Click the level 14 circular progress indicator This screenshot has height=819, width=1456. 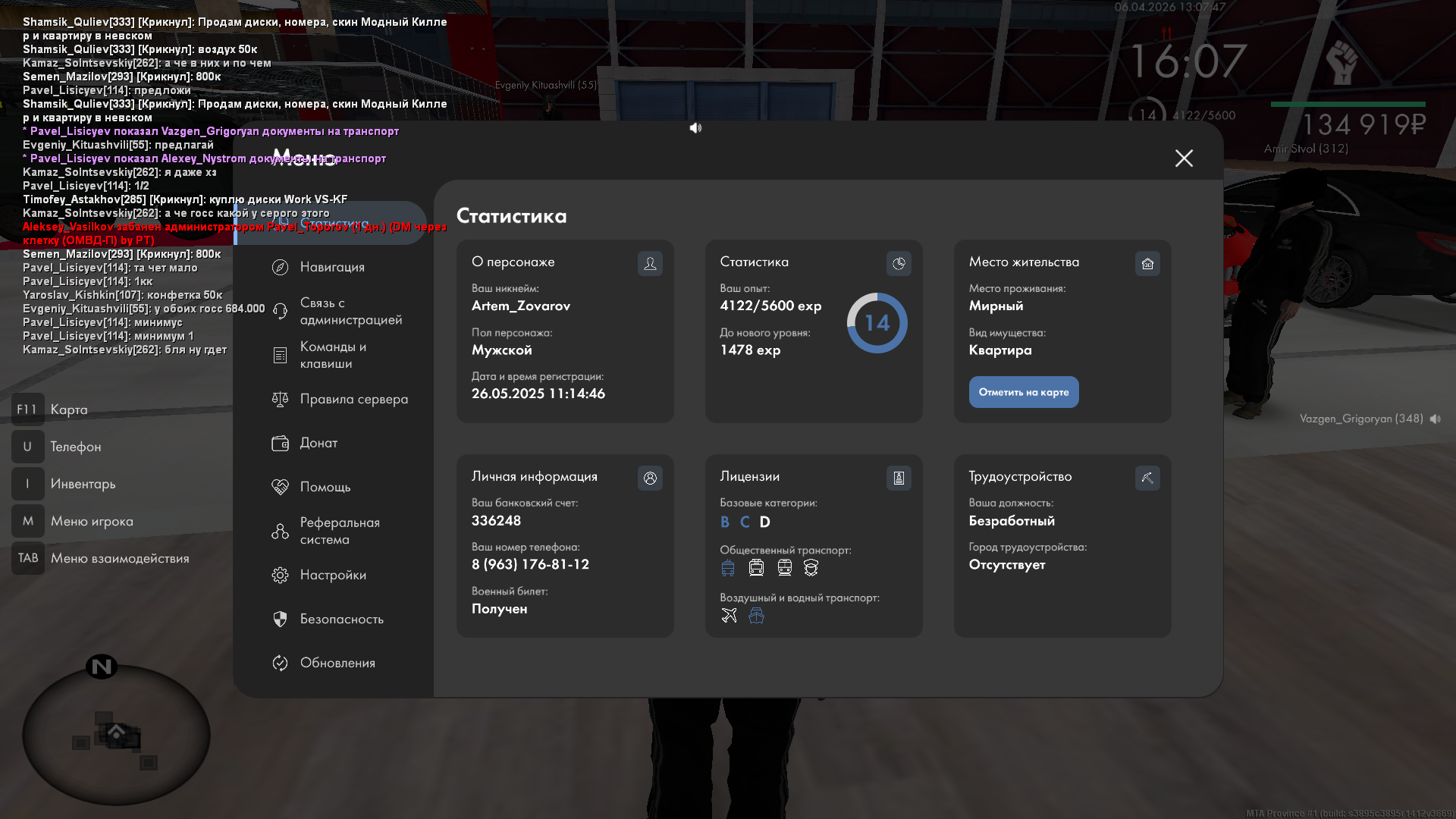click(877, 323)
